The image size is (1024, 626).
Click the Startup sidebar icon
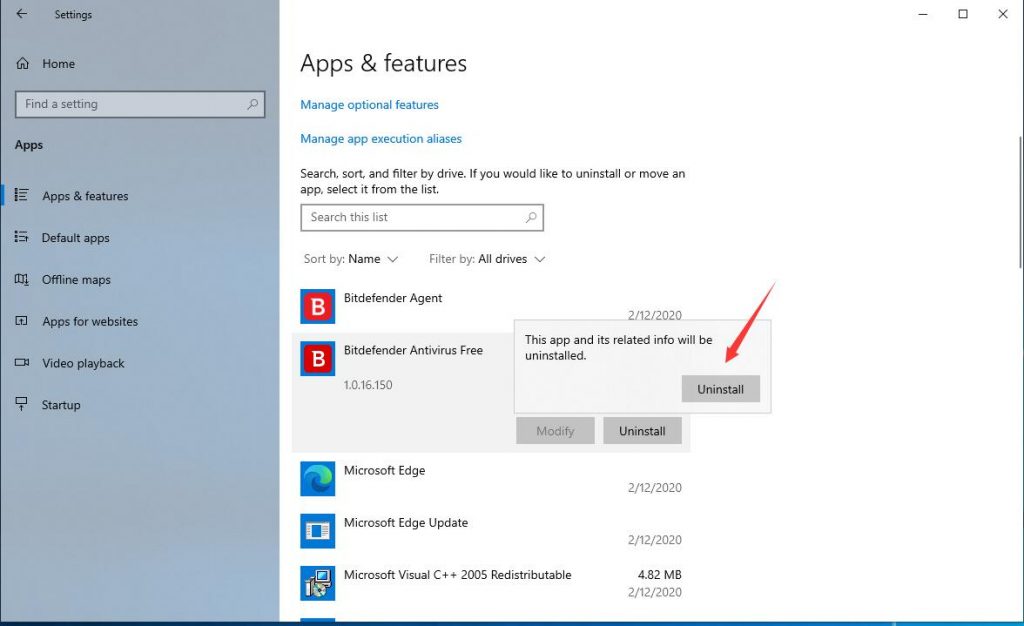[22, 405]
